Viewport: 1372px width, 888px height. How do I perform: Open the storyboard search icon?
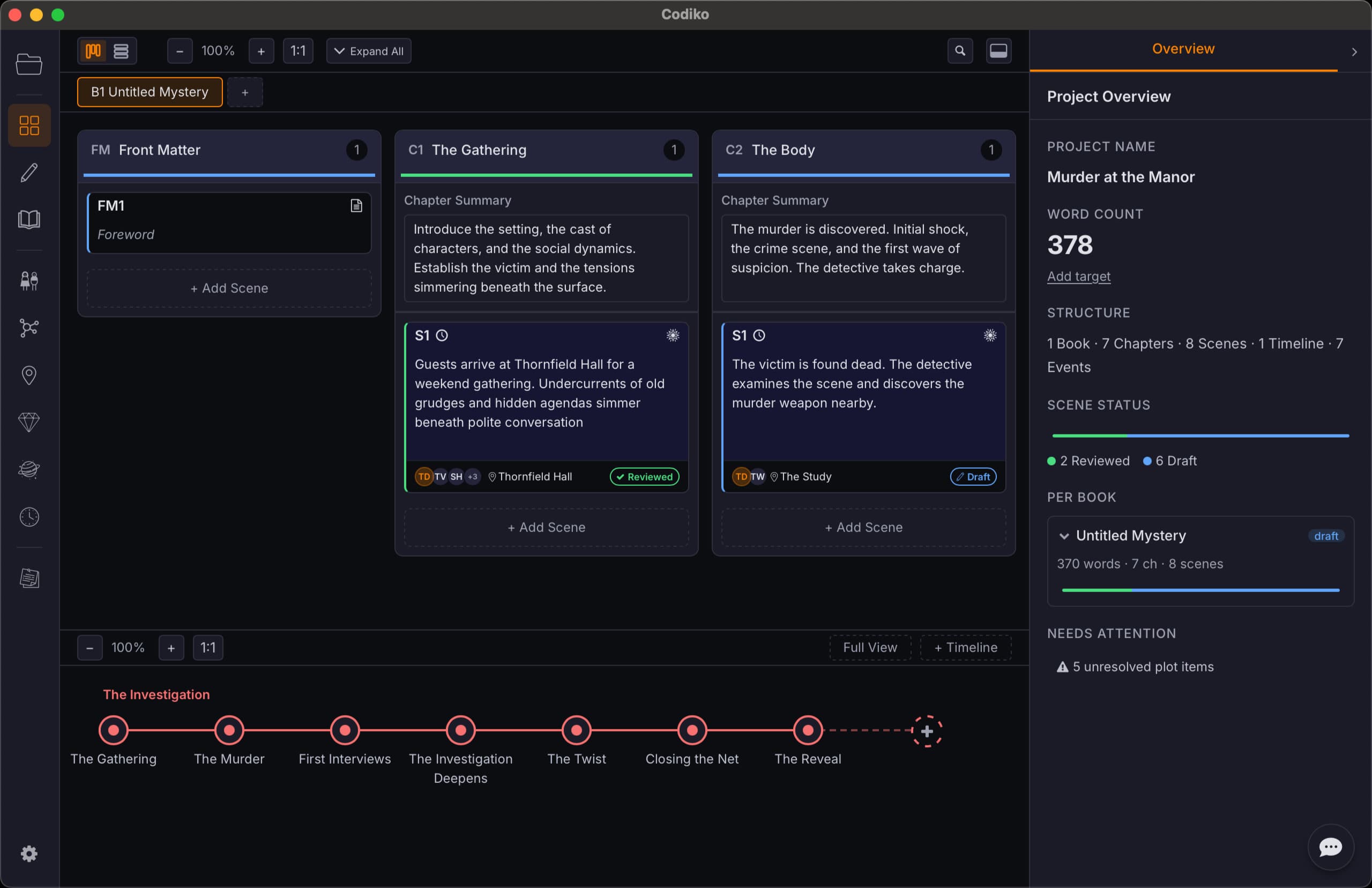click(960, 51)
